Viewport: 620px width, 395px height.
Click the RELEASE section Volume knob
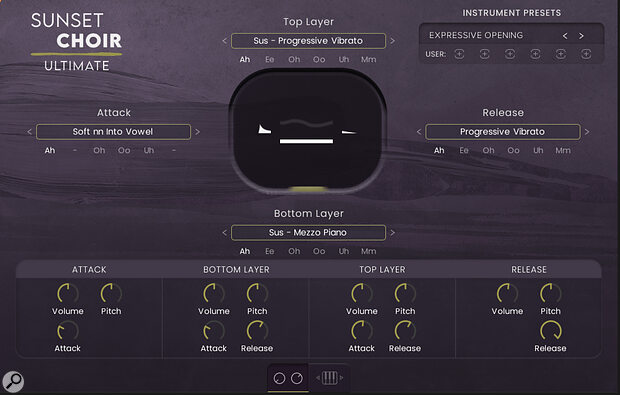(507, 293)
